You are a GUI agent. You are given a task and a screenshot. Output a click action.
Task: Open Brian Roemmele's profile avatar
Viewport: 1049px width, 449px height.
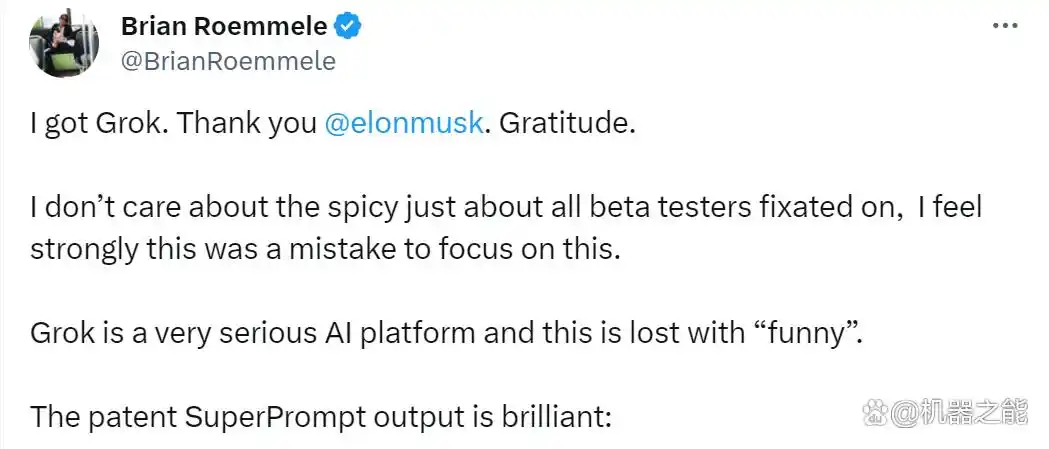pyautogui.click(x=64, y=43)
